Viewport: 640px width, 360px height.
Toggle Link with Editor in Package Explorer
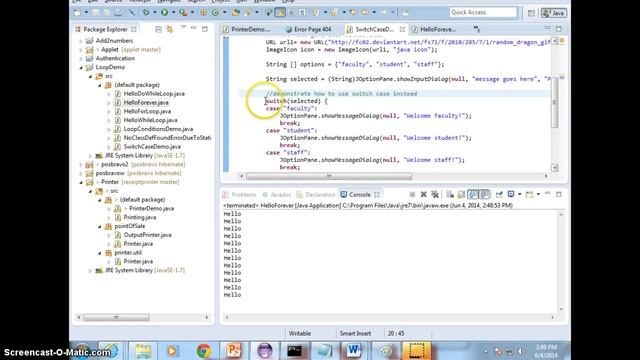[x=169, y=29]
